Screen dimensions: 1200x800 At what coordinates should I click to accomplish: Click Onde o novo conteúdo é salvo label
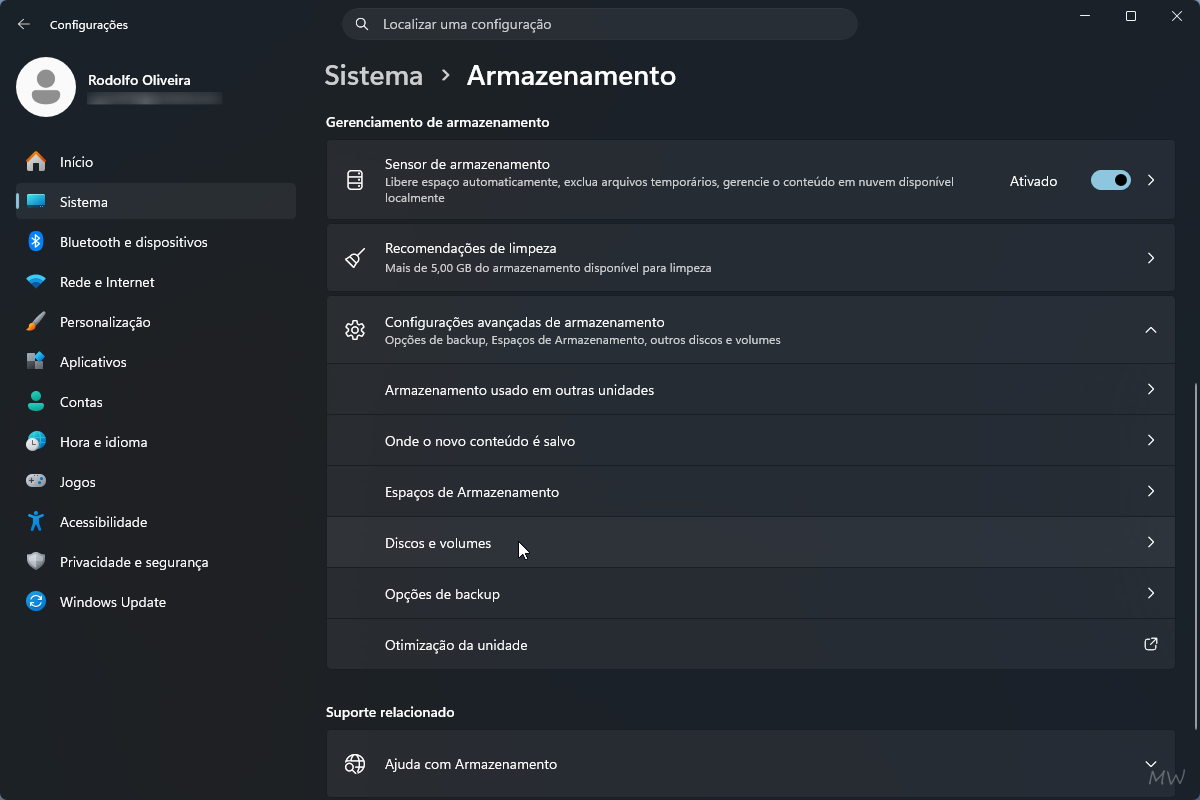pos(480,441)
